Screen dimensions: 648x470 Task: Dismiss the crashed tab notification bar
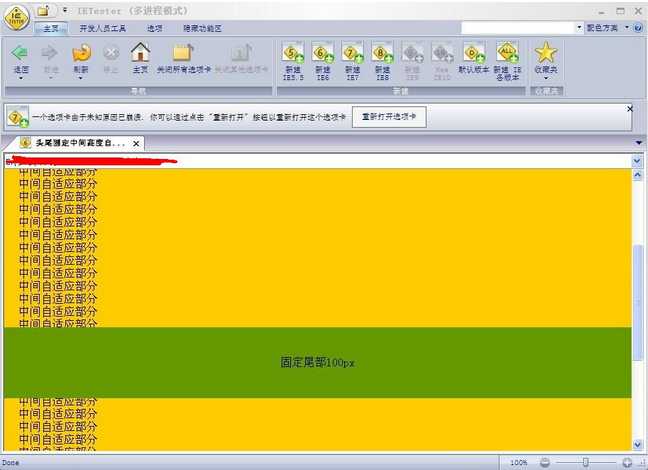tap(629, 109)
